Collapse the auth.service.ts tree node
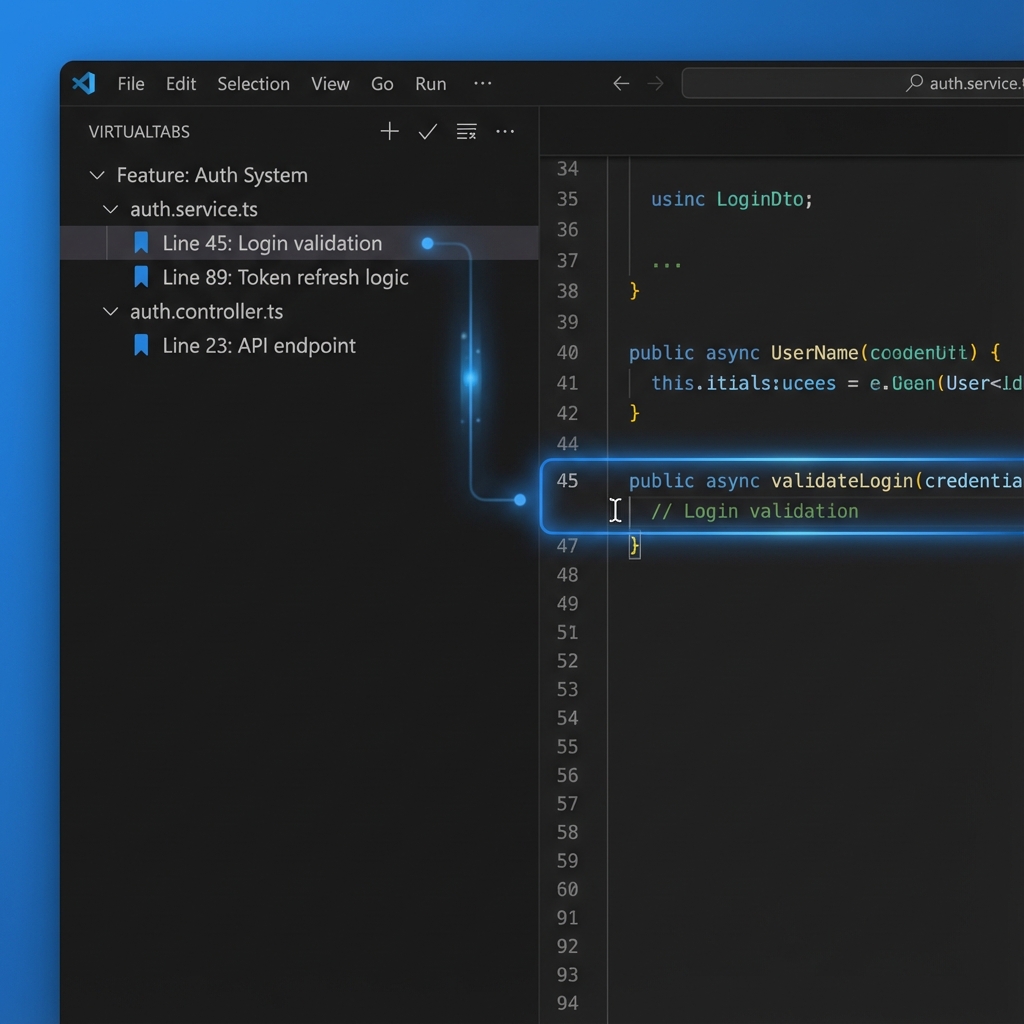Screen dimensions: 1024x1024 [111, 210]
